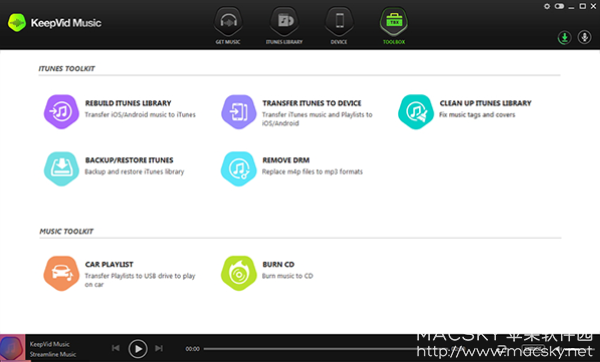600x362 pixels.
Task: Click 'Burn music to CD' text
Action: click(x=287, y=276)
